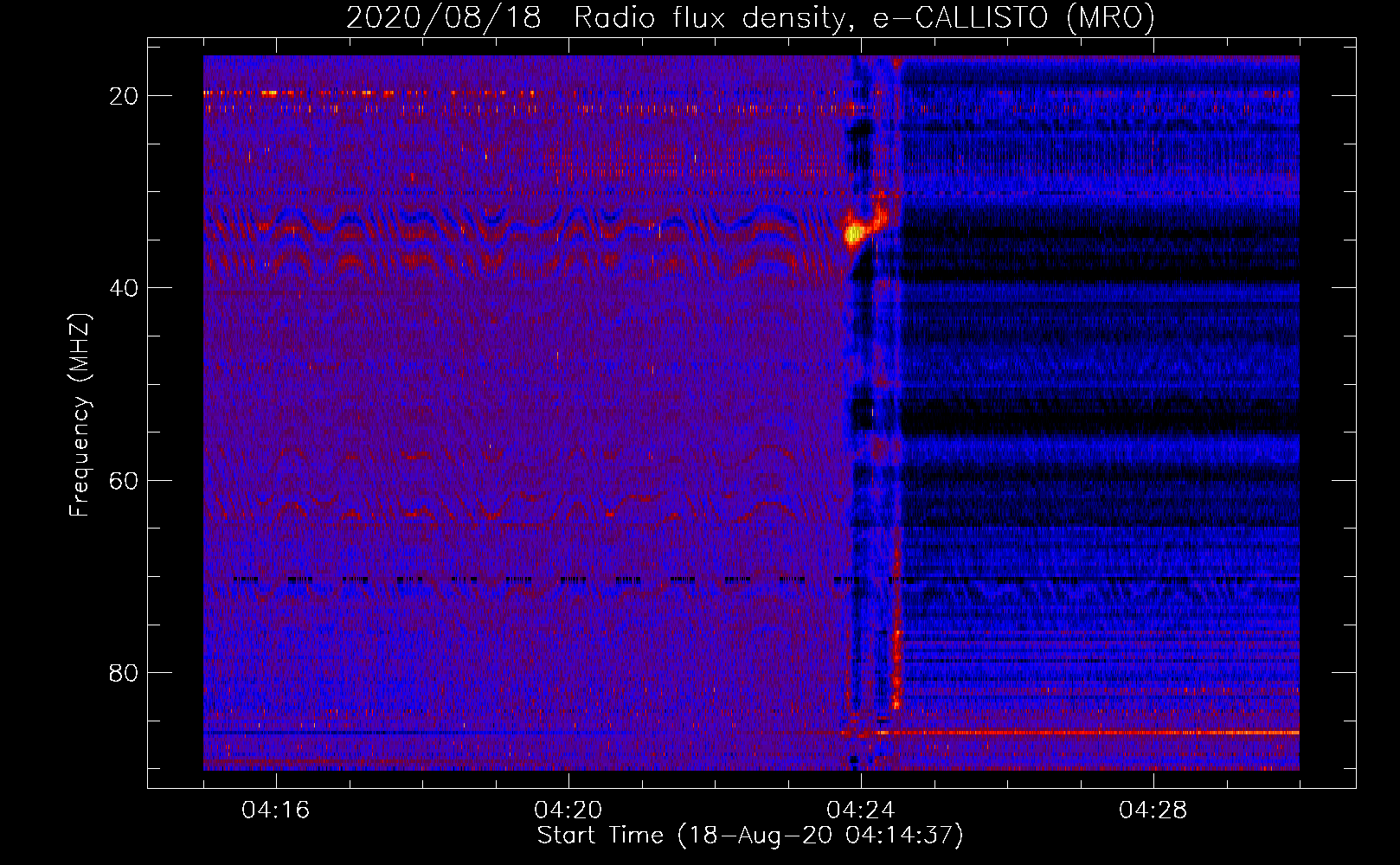This screenshot has height=865, width=1400.
Task: Click the 20 MHz frequency tick label
Action: [x=123, y=96]
